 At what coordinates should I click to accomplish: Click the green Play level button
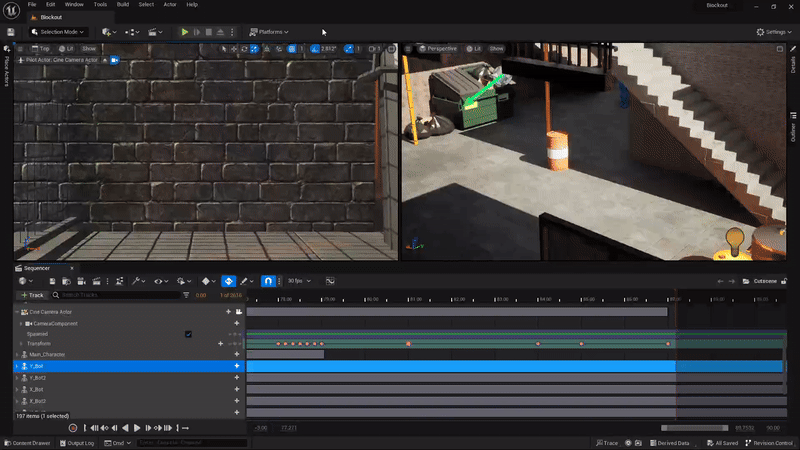click(184, 32)
